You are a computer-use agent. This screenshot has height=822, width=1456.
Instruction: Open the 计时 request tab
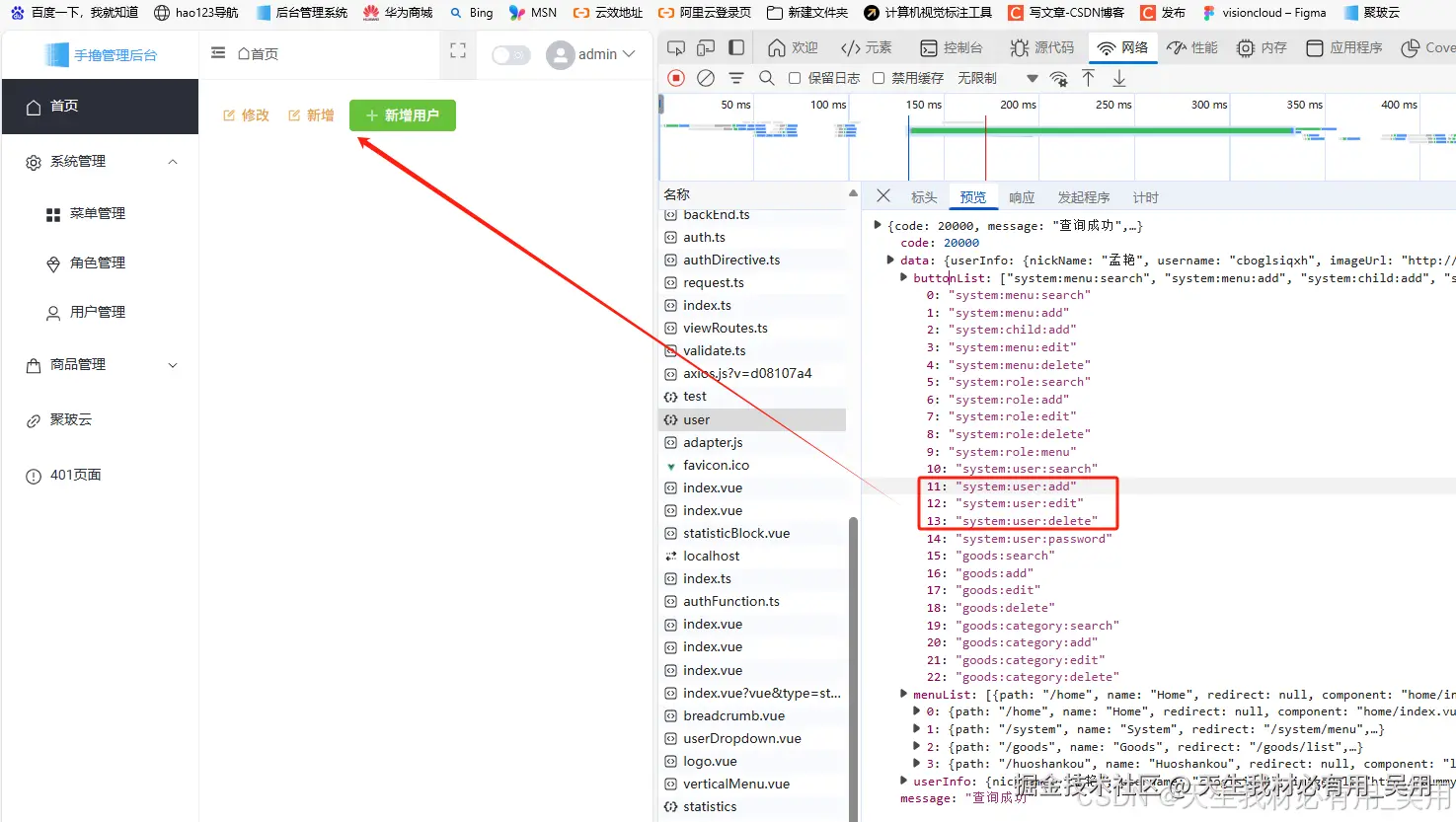click(1145, 197)
